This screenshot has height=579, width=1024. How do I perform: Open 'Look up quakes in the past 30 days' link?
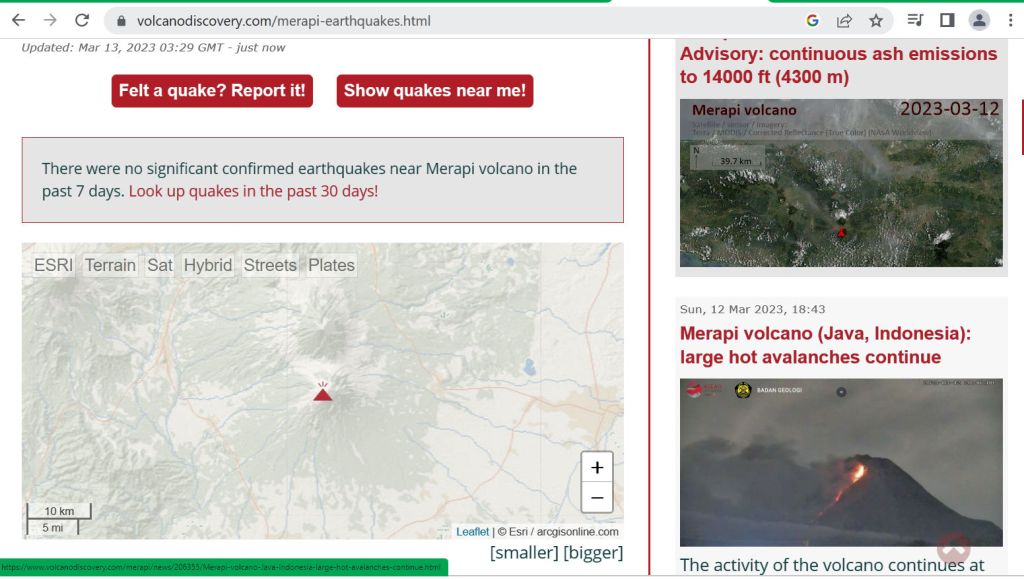click(x=253, y=191)
